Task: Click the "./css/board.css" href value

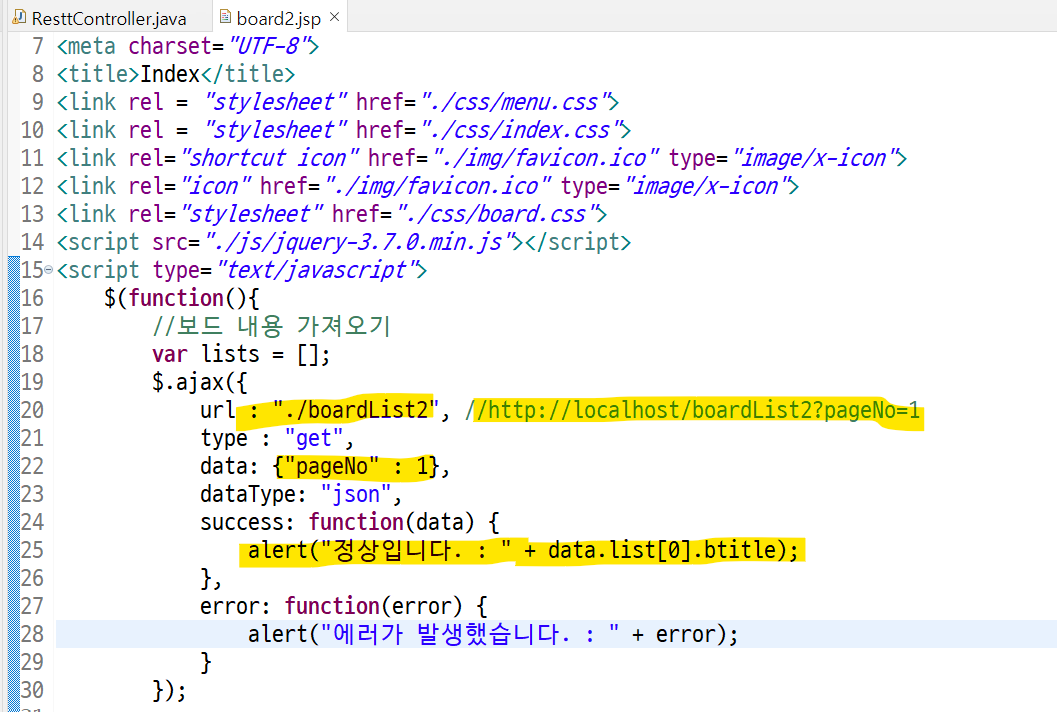Action: pyautogui.click(x=497, y=214)
